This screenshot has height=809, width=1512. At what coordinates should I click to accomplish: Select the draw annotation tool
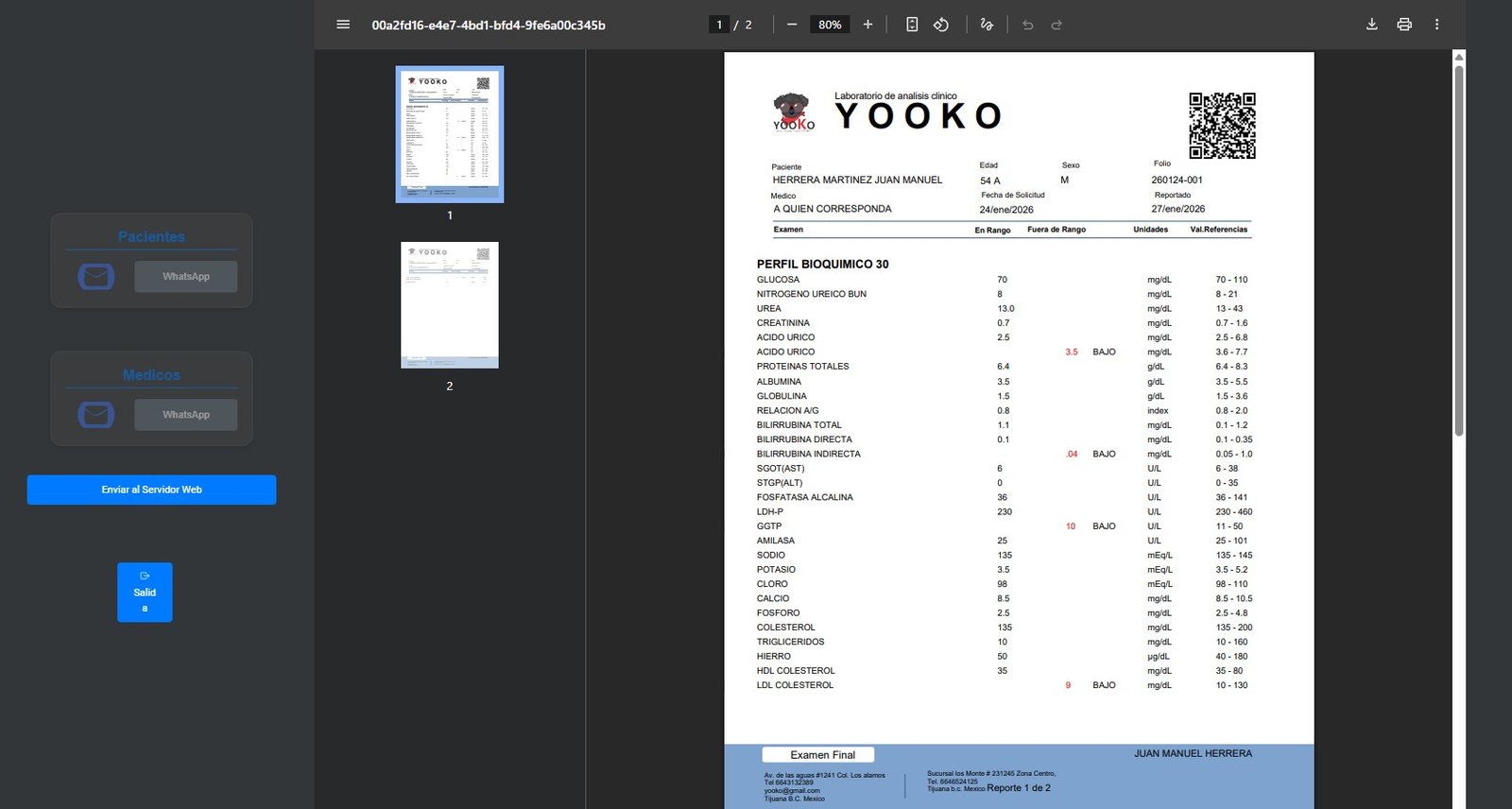tap(987, 25)
